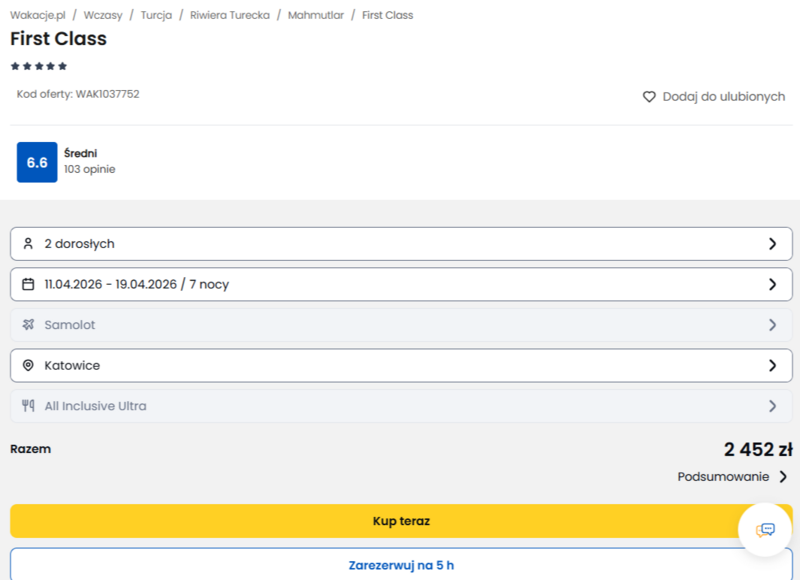
Task: Click the calendar icon in date field
Action: (x=28, y=285)
